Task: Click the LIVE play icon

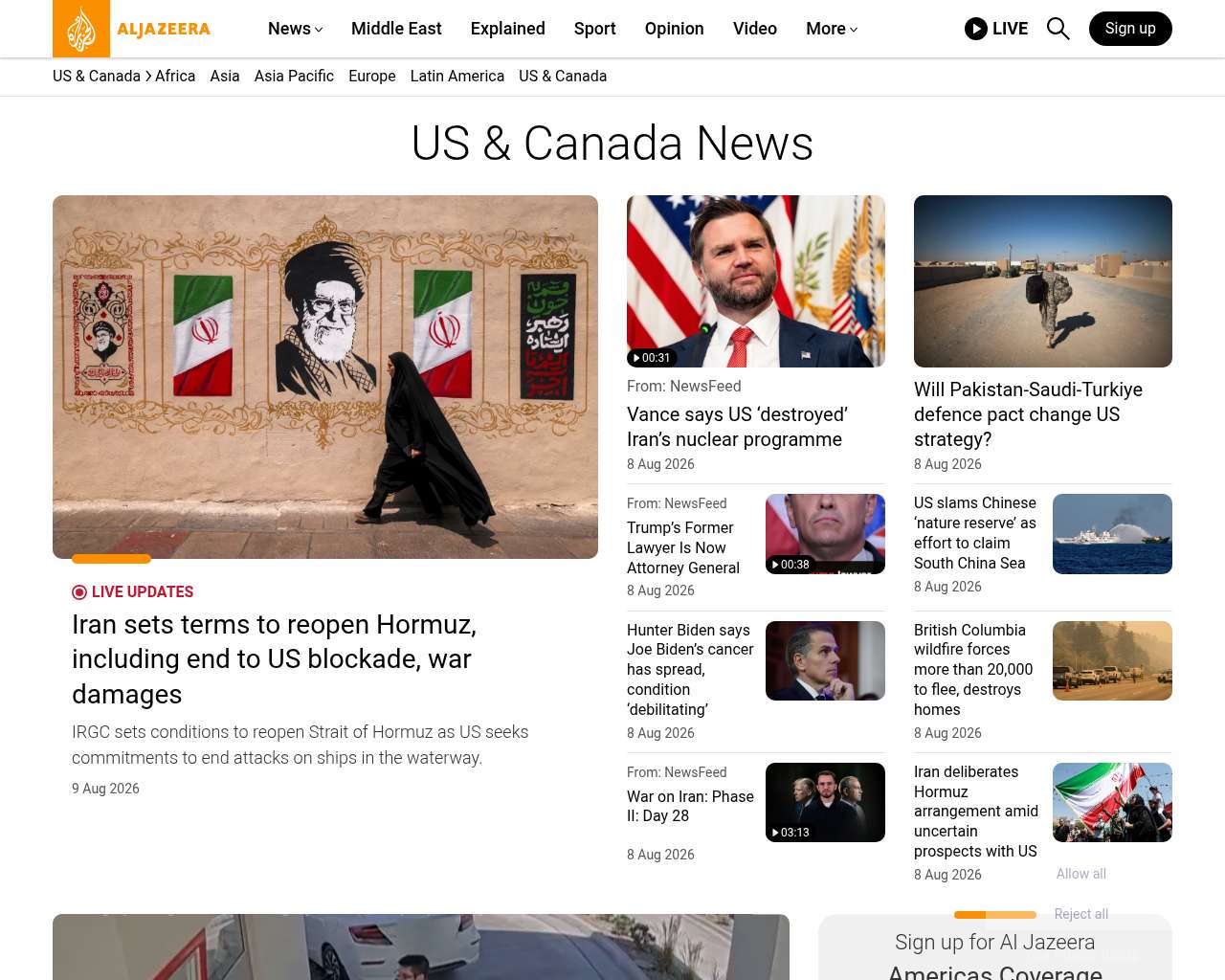Action: click(976, 29)
